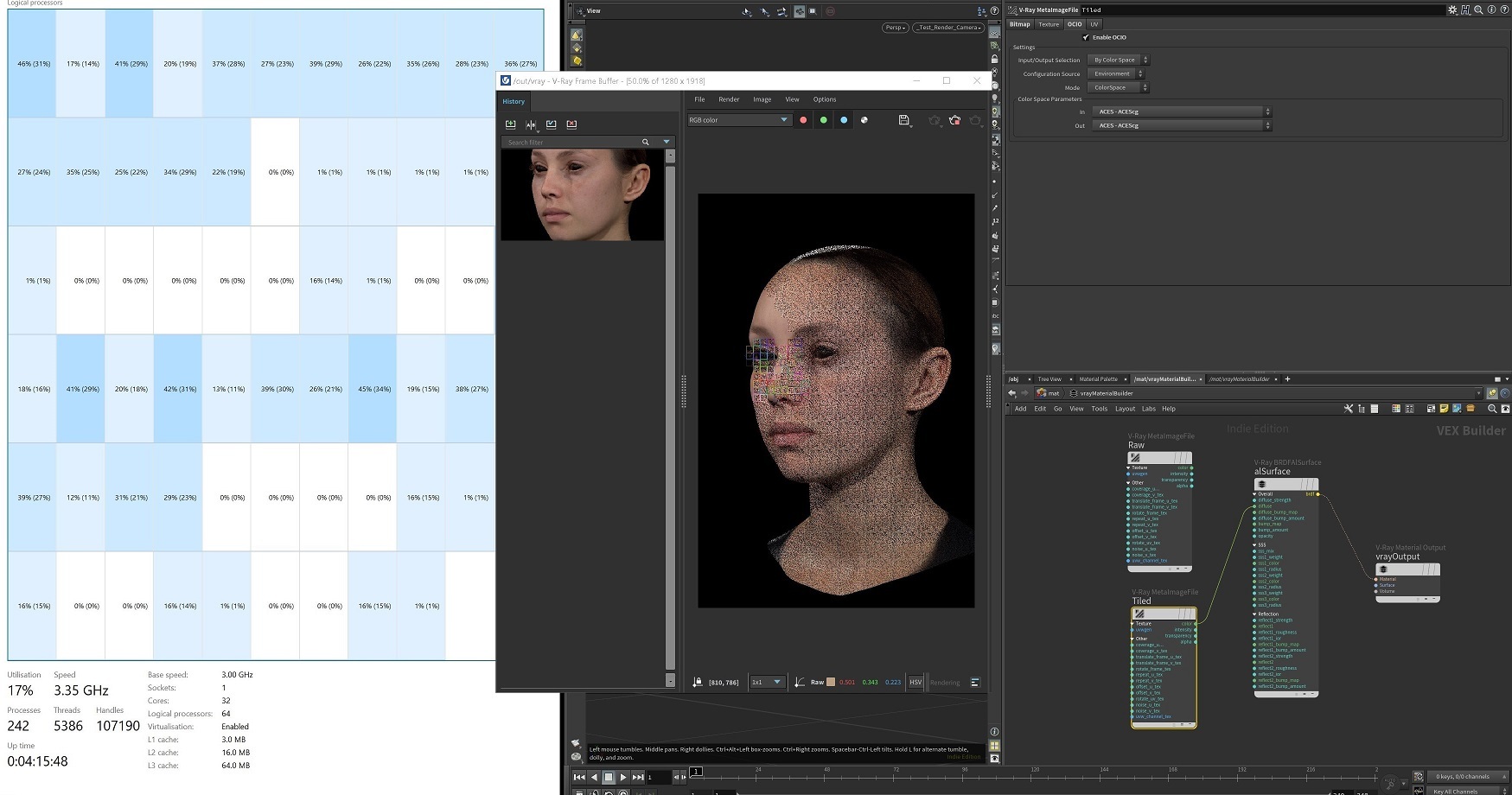
Task: Open the network editor Layout menu
Action: tap(1125, 409)
